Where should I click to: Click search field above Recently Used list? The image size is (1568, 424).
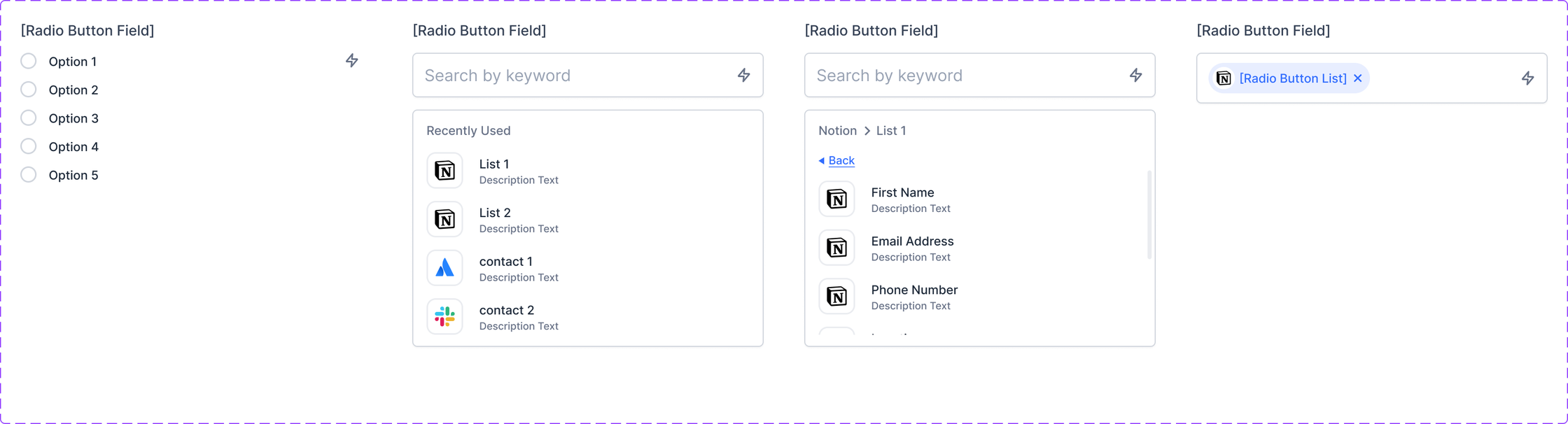click(x=588, y=75)
